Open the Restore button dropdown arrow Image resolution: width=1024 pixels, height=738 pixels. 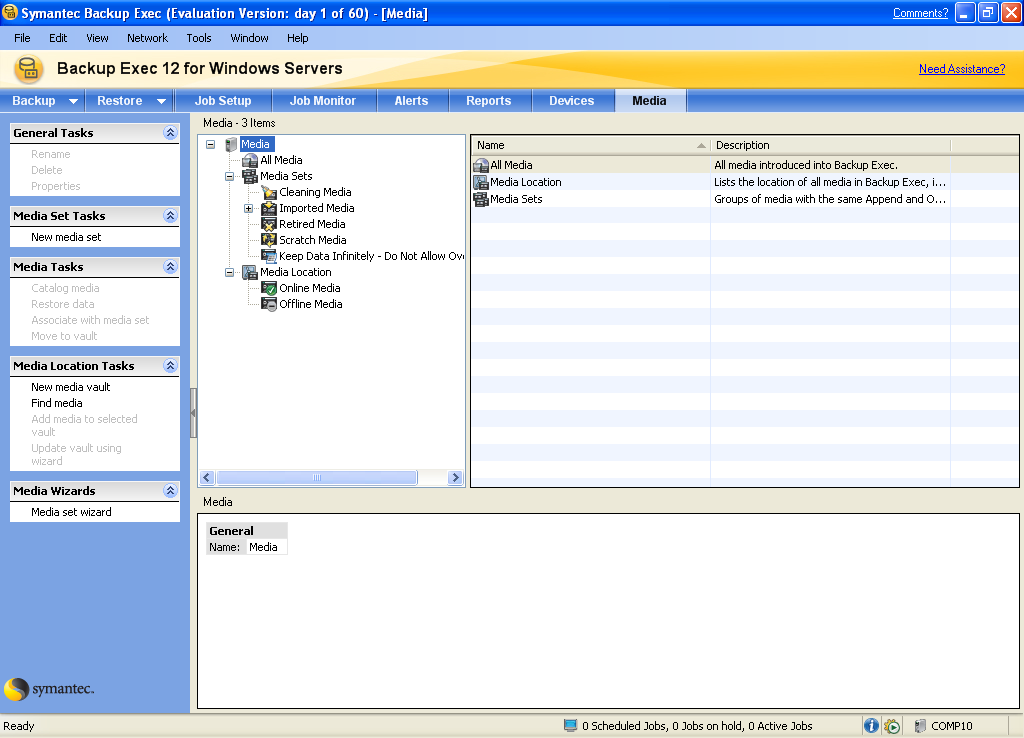click(x=161, y=101)
